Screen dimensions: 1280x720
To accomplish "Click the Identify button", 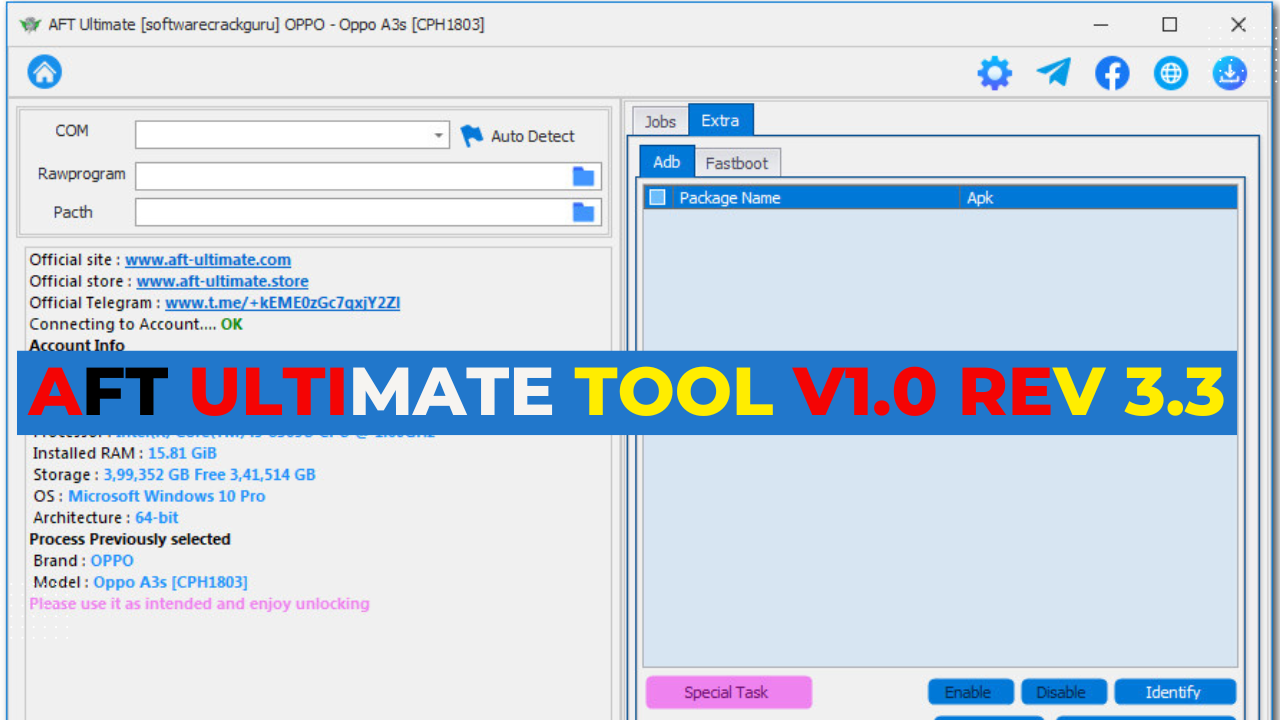I will [x=1173, y=692].
